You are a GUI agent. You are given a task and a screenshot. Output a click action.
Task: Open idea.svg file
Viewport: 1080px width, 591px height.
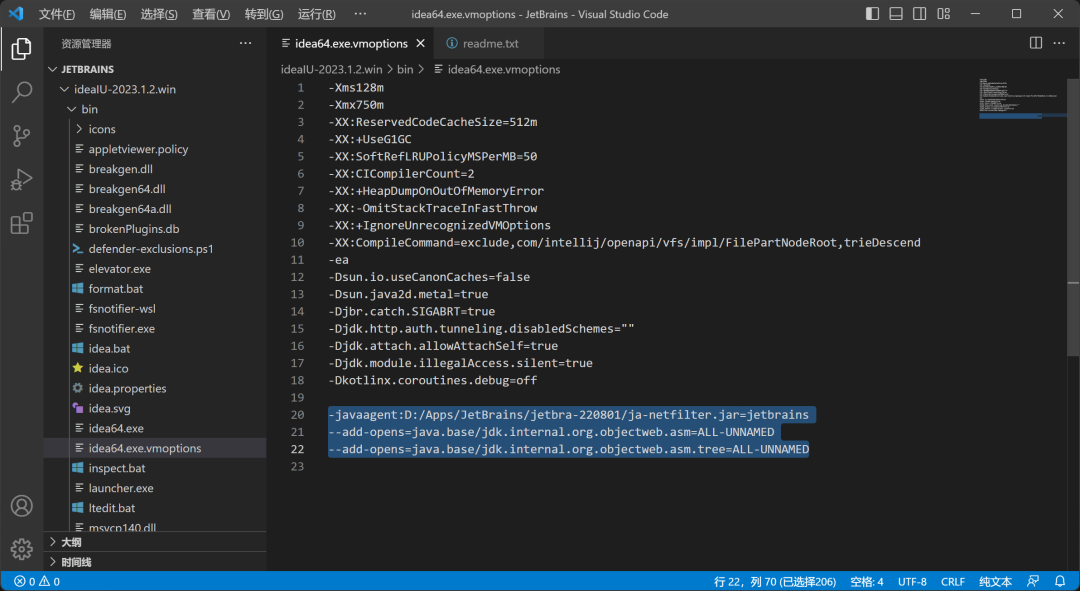coord(155,408)
